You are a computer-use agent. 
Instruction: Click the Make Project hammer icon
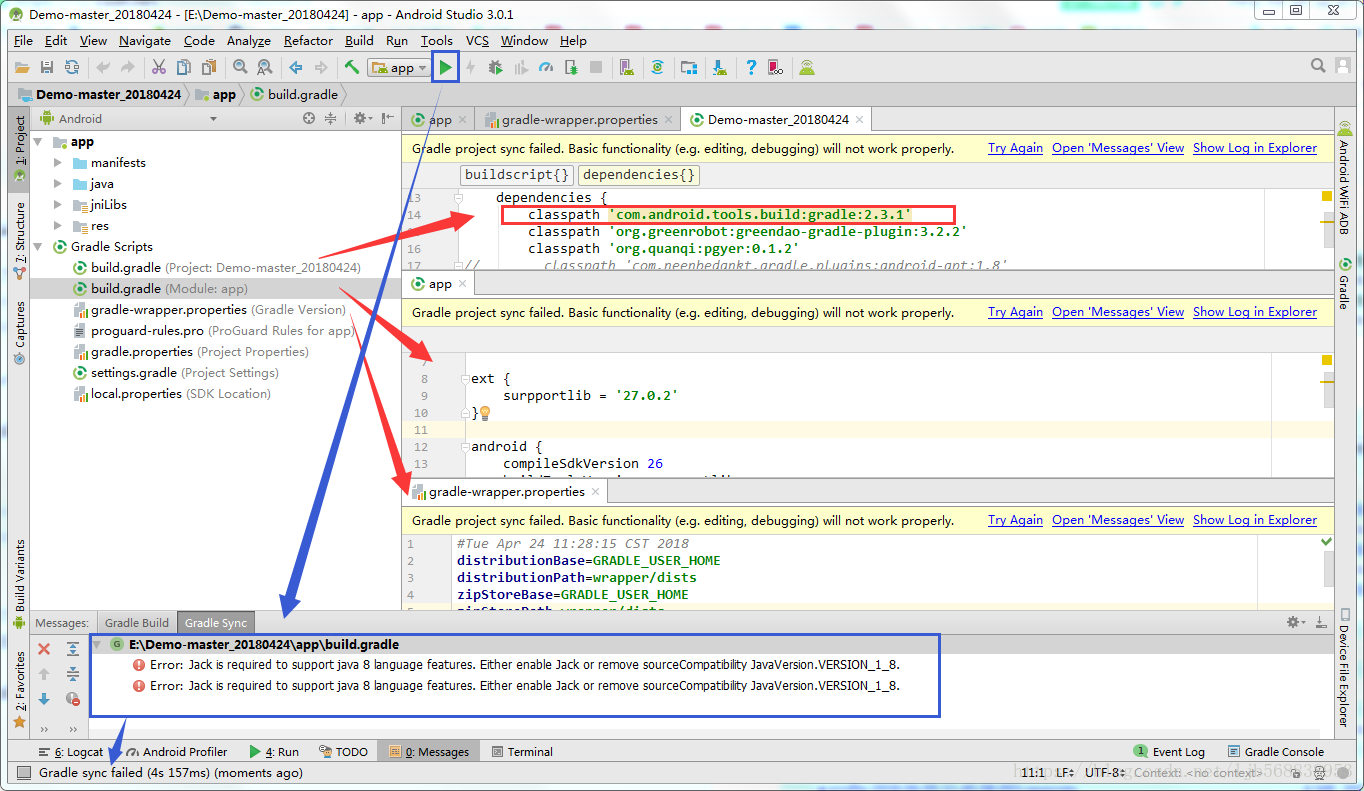click(x=352, y=67)
